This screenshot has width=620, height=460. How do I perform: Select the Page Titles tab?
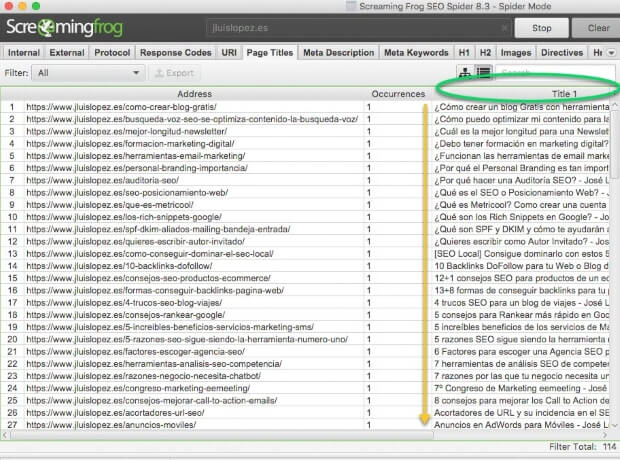click(x=270, y=53)
